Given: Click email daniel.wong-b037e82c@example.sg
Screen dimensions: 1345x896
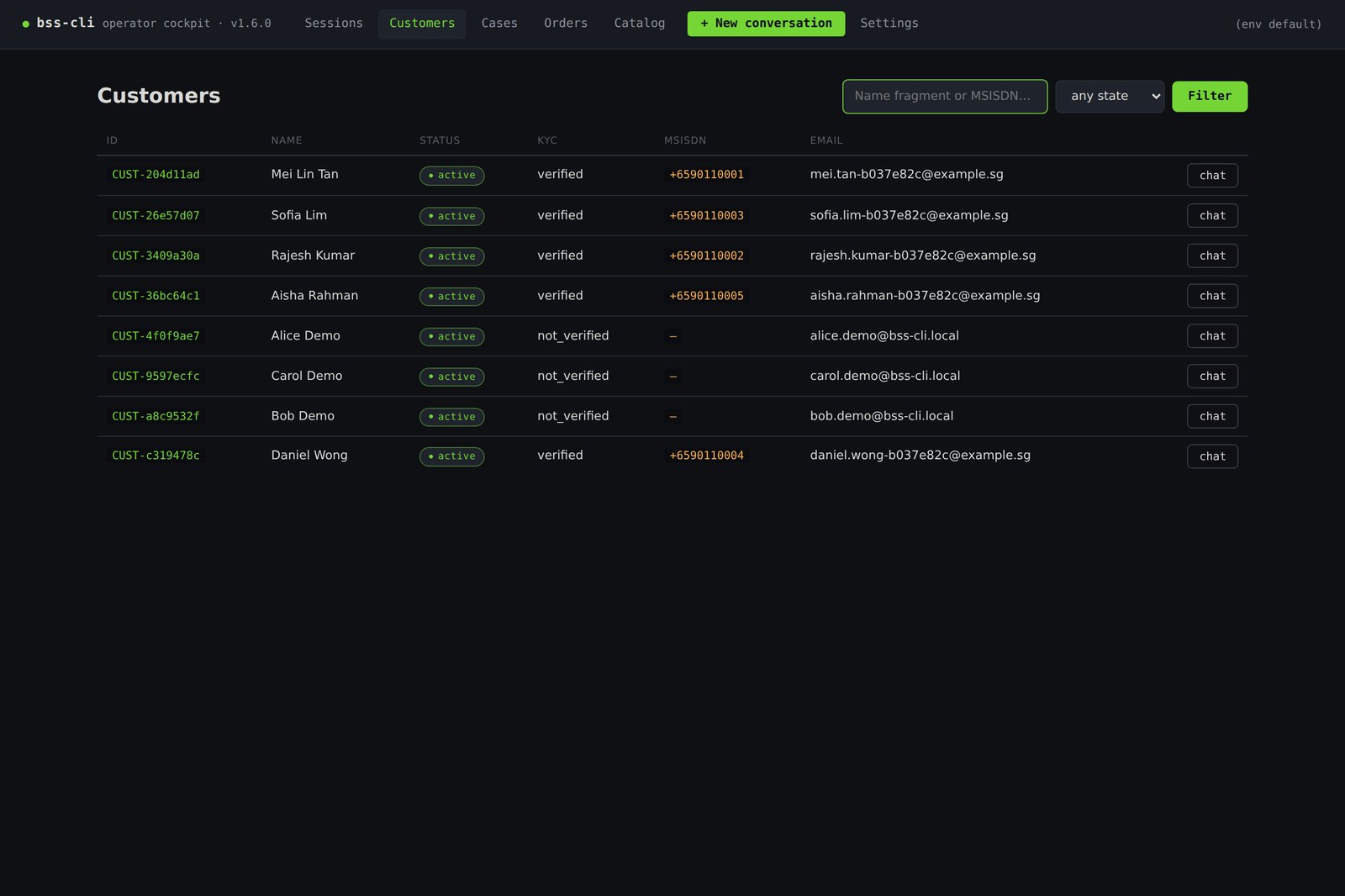Looking at the screenshot, I should 920,456.
